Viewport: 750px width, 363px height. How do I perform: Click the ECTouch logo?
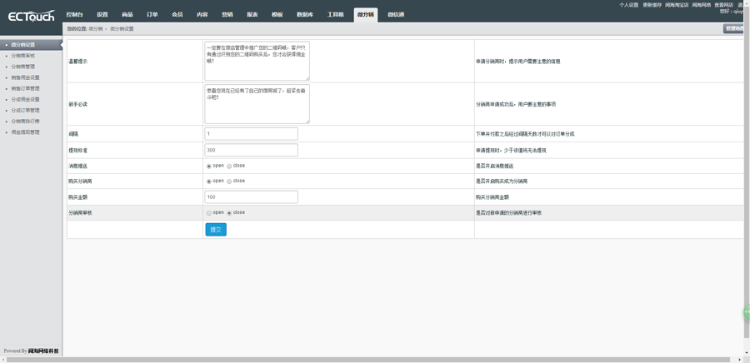(31, 17)
